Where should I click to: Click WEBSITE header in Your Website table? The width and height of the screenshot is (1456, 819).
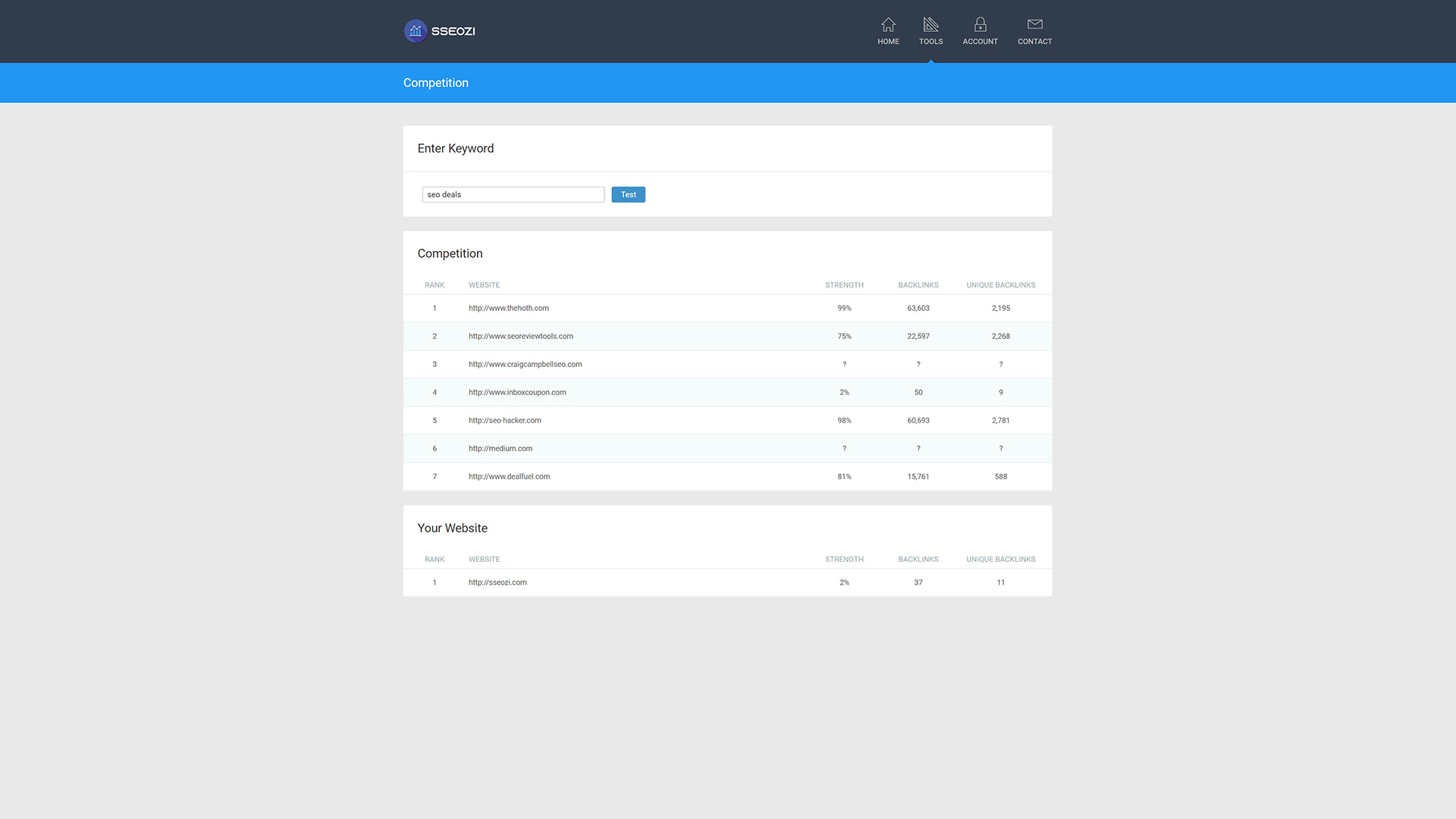[484, 560]
